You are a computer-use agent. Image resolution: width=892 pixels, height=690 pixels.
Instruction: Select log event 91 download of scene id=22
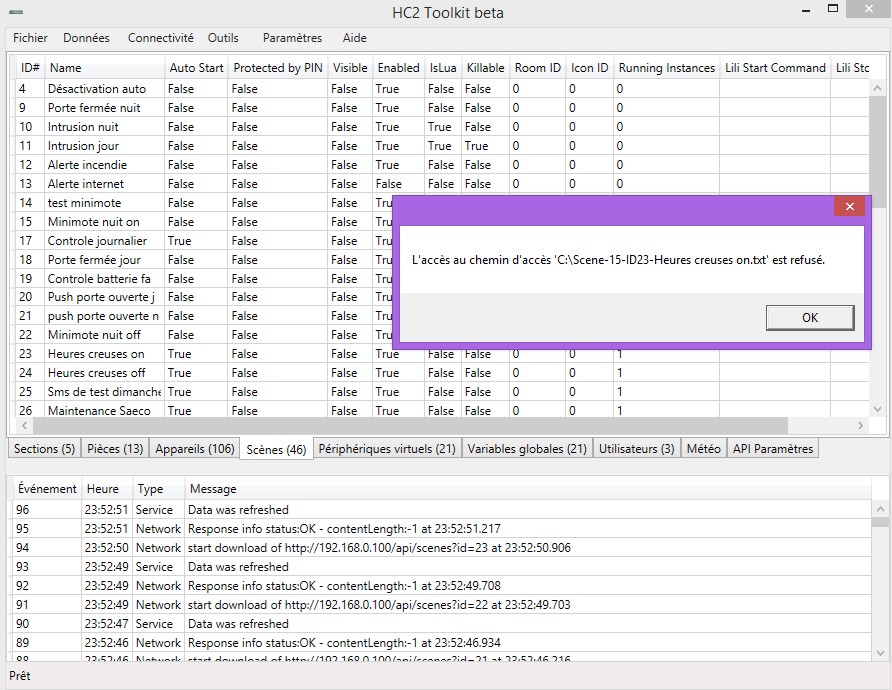[x=443, y=605]
